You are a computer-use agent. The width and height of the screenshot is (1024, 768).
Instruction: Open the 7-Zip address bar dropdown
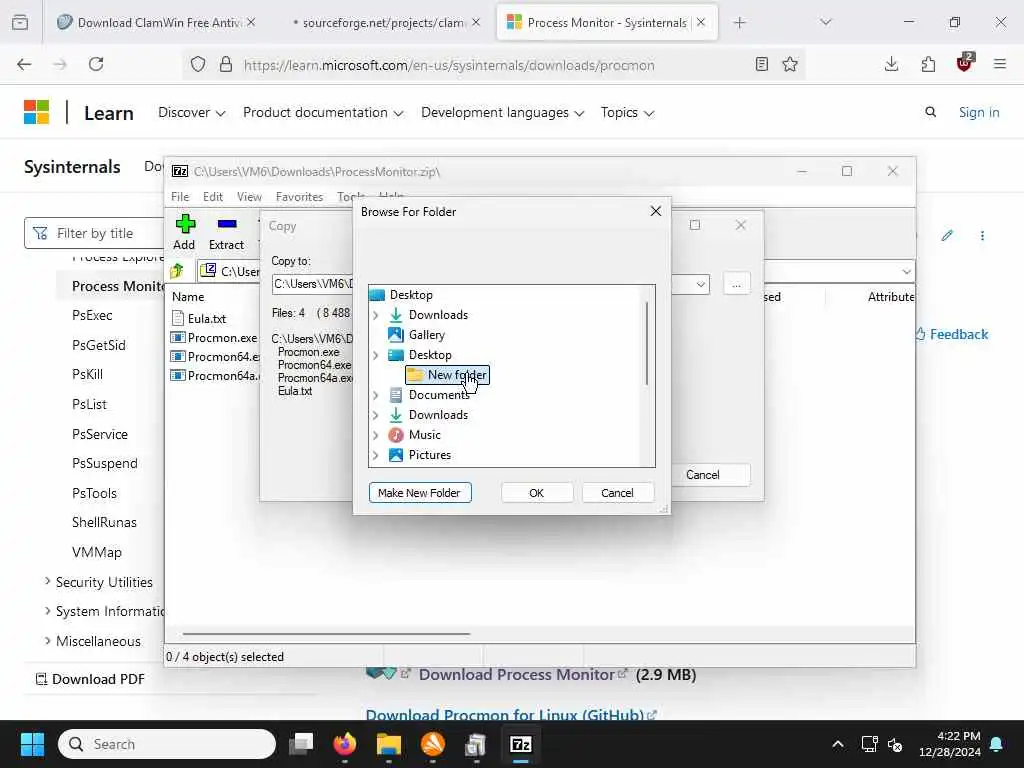click(x=906, y=271)
